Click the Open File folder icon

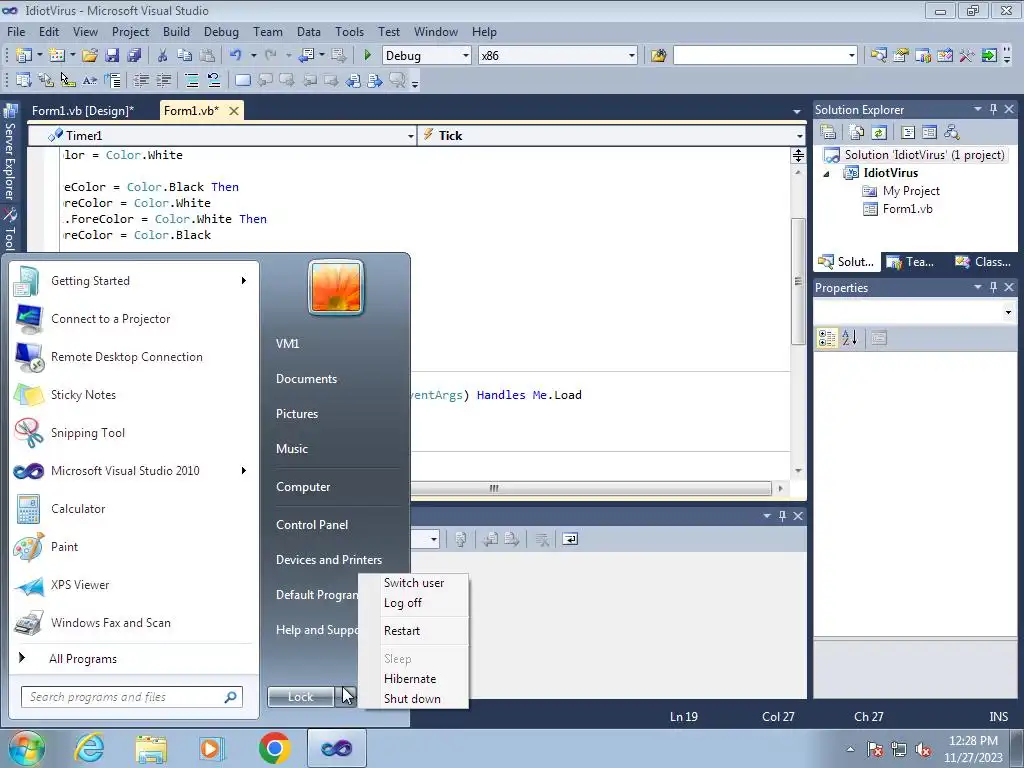coord(89,56)
